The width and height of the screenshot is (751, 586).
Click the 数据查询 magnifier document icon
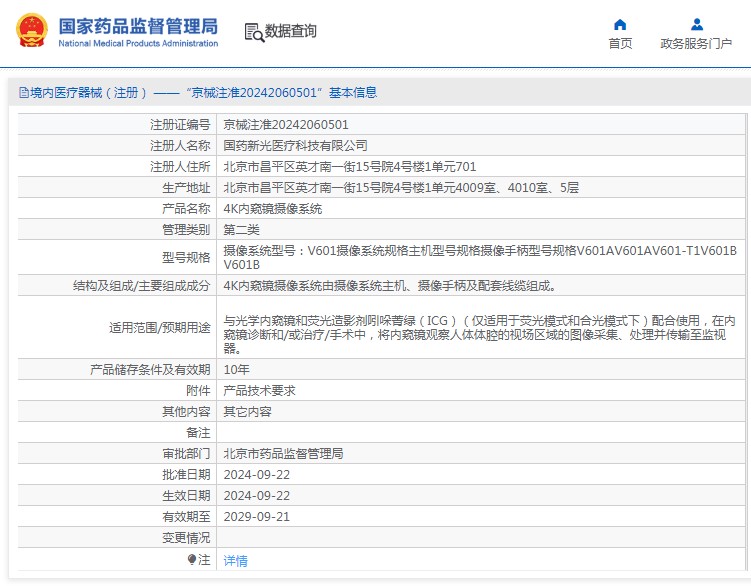pos(253,32)
